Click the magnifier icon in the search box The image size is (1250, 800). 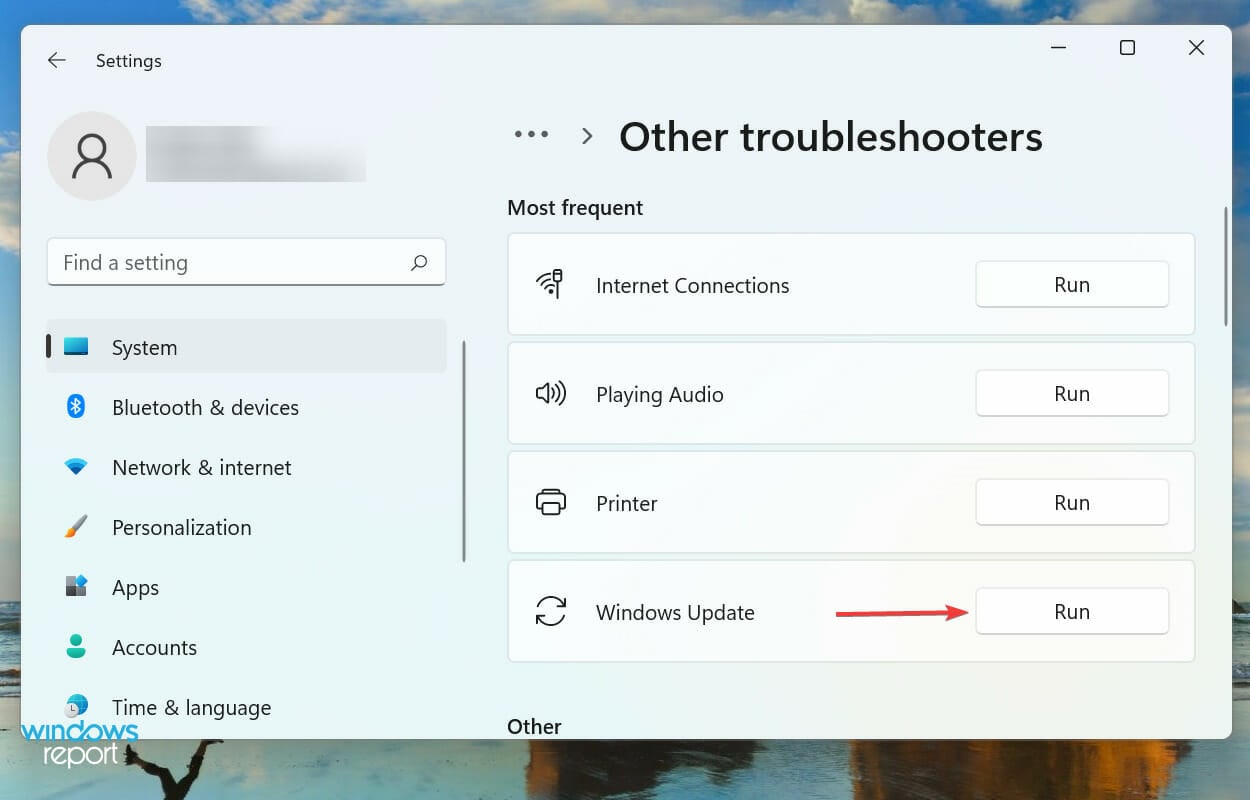[x=420, y=262]
